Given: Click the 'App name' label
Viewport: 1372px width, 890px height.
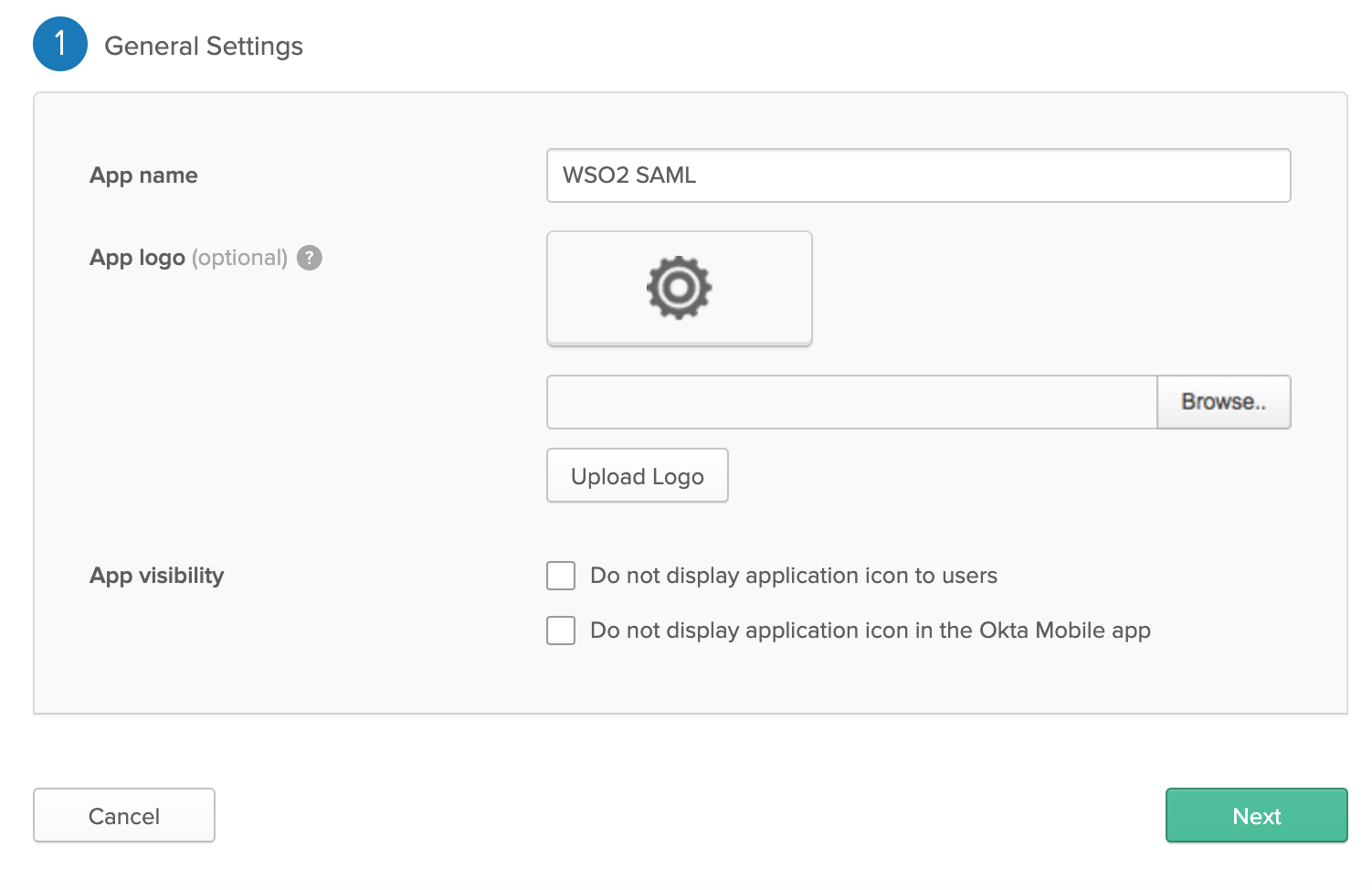Looking at the screenshot, I should (x=143, y=175).
